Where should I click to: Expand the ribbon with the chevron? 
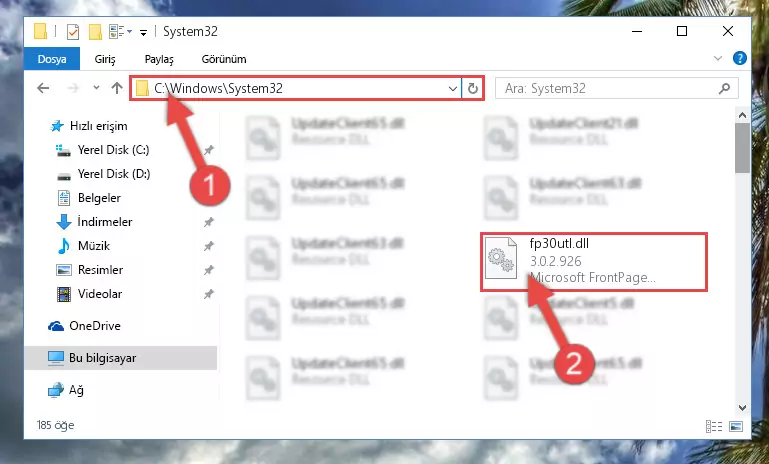click(x=718, y=58)
